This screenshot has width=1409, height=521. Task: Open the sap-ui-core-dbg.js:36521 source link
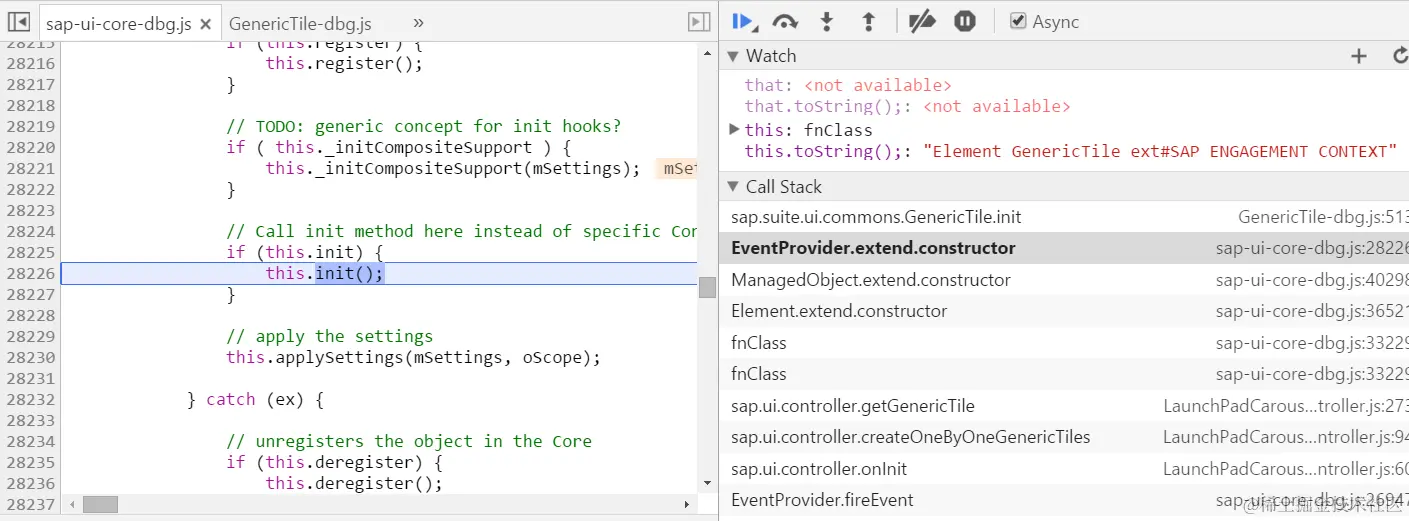pos(1312,311)
